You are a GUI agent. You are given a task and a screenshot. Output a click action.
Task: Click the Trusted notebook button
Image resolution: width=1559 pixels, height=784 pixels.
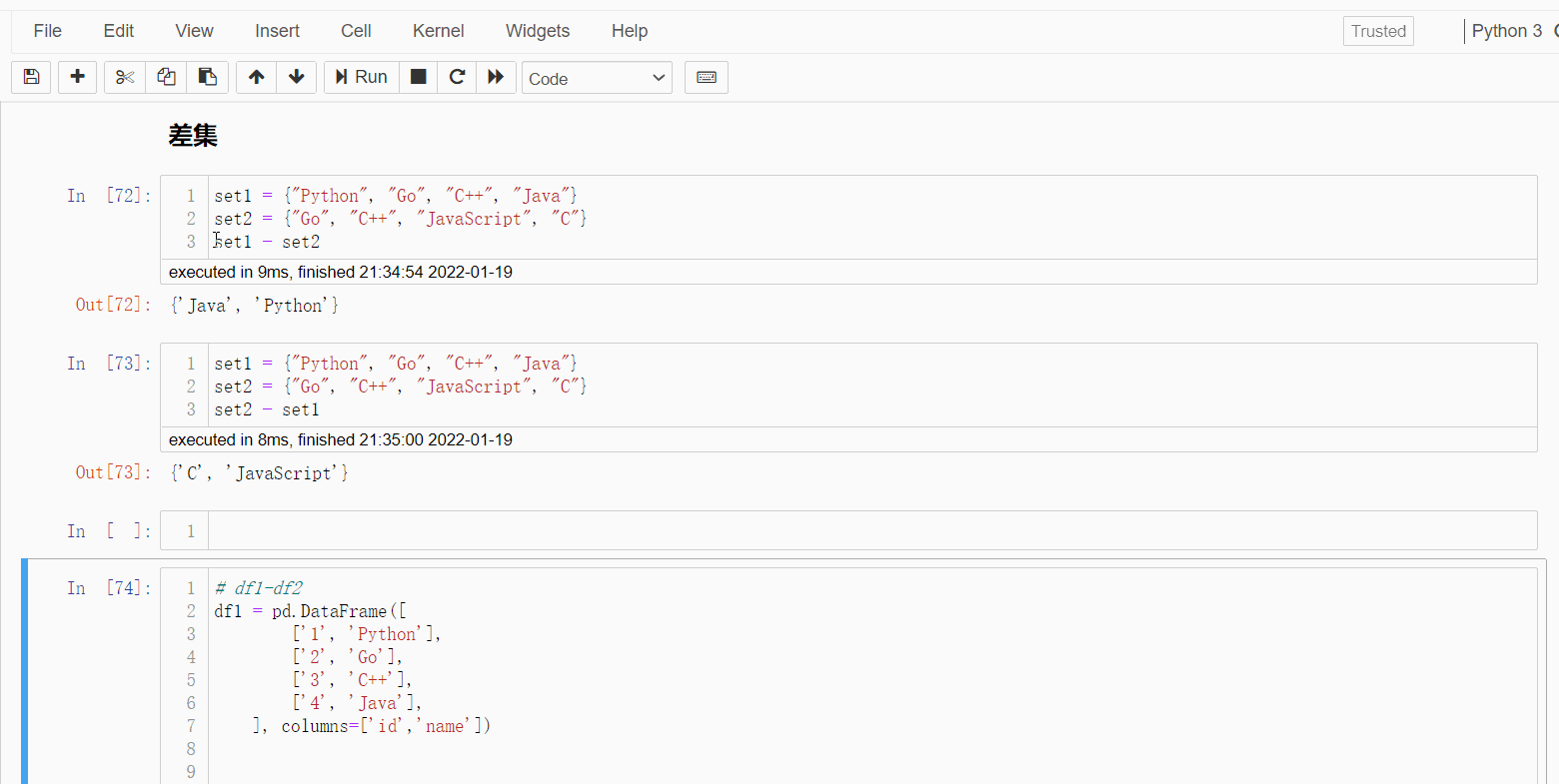click(x=1378, y=31)
